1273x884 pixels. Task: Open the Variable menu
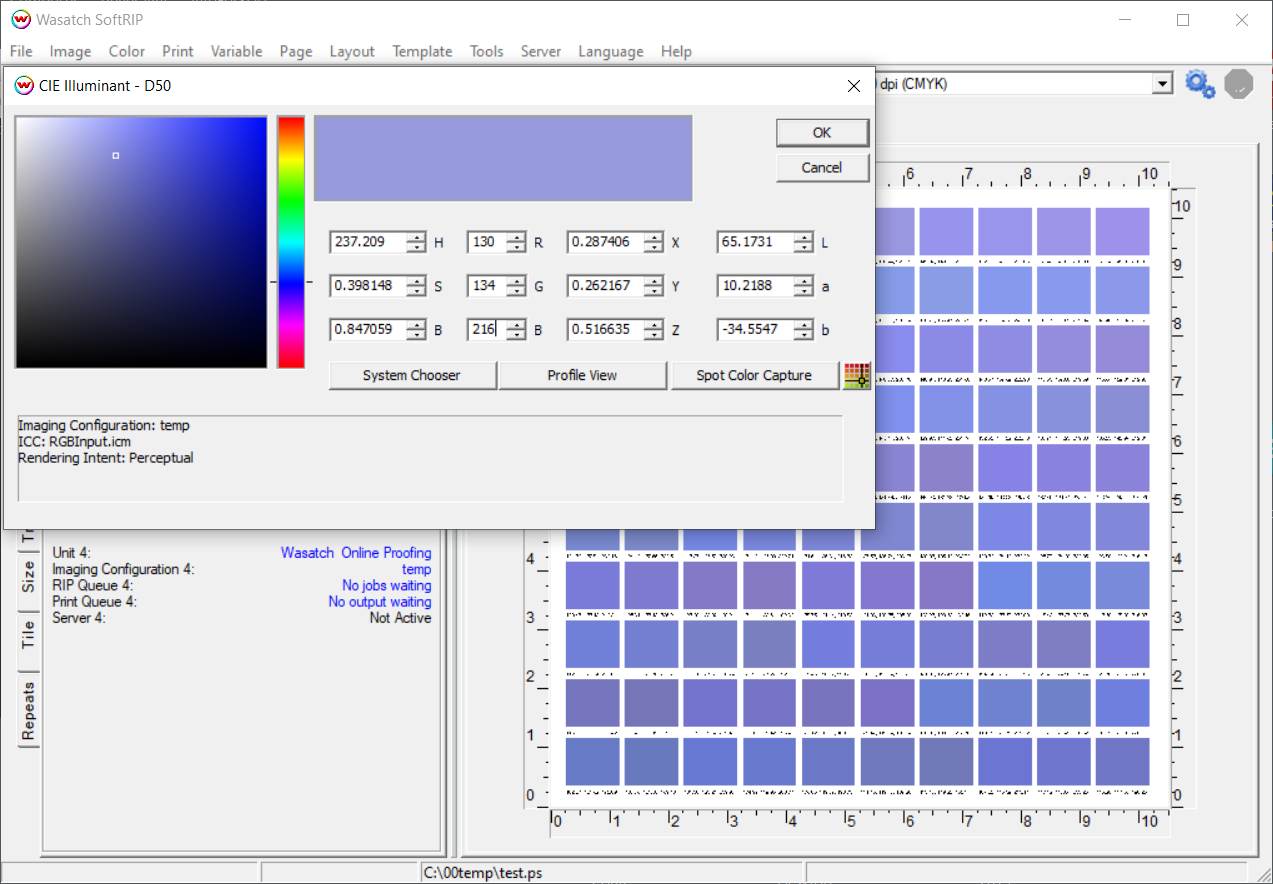[x=237, y=51]
